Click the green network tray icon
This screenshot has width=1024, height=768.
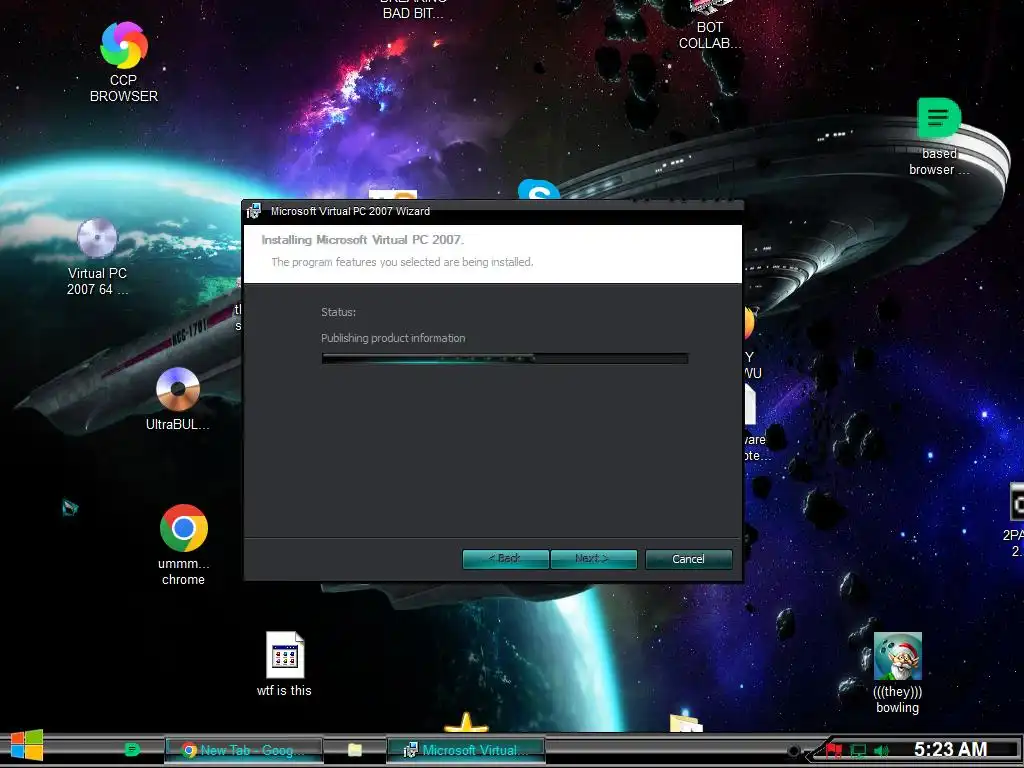click(858, 751)
